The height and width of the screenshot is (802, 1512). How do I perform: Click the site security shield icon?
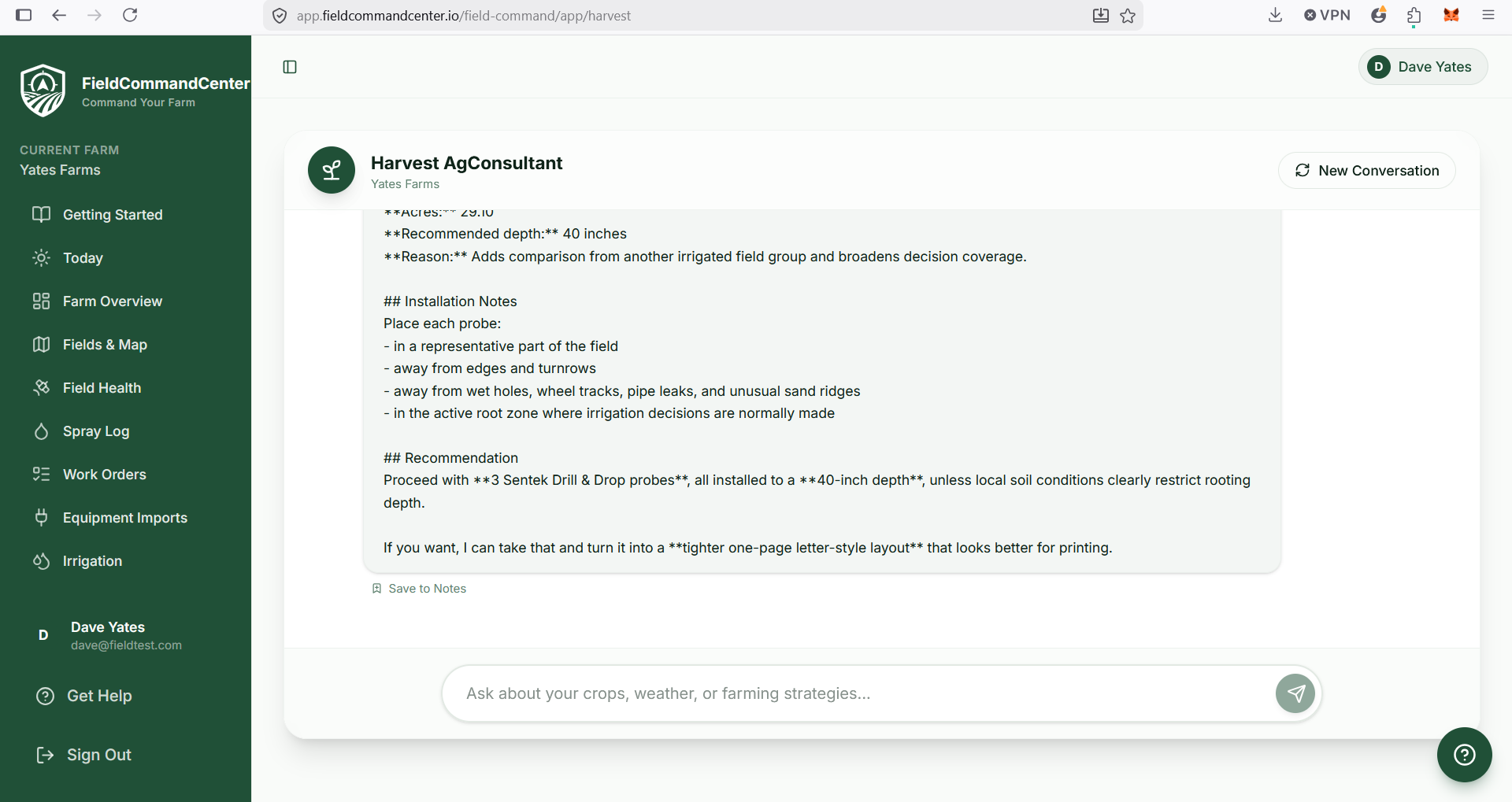[x=280, y=16]
